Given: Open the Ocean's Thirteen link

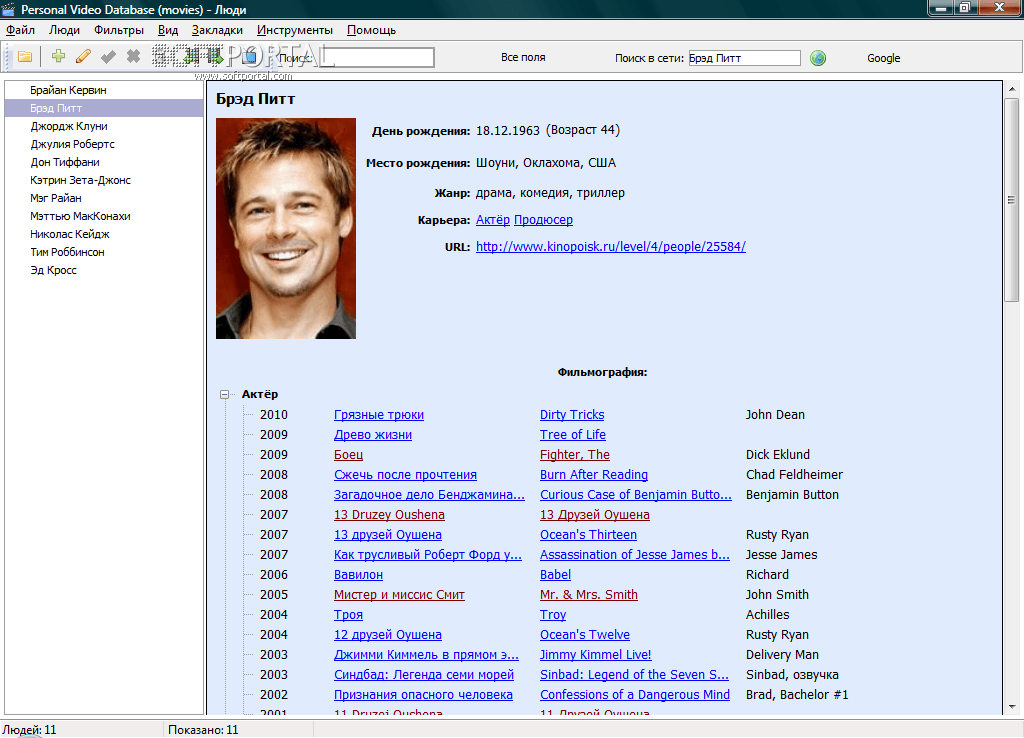Looking at the screenshot, I should [x=588, y=535].
